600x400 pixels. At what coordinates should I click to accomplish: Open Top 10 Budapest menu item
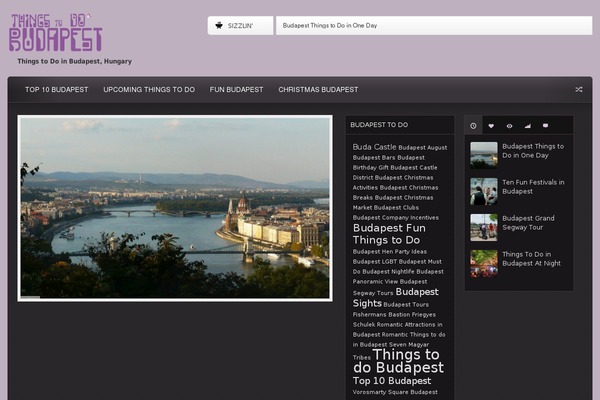(57, 90)
